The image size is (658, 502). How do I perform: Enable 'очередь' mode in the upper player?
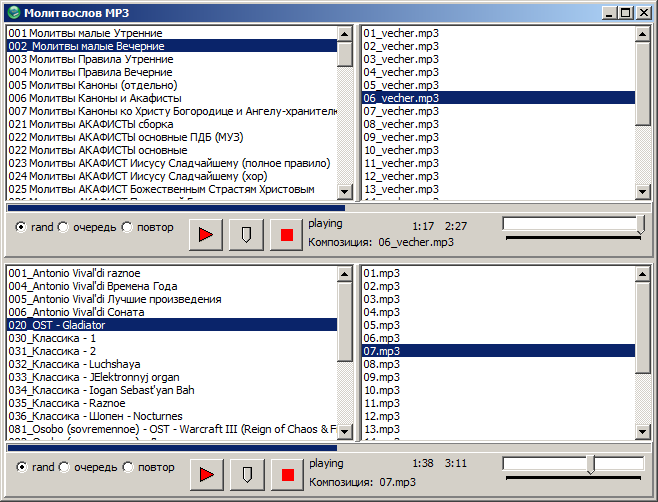click(64, 227)
